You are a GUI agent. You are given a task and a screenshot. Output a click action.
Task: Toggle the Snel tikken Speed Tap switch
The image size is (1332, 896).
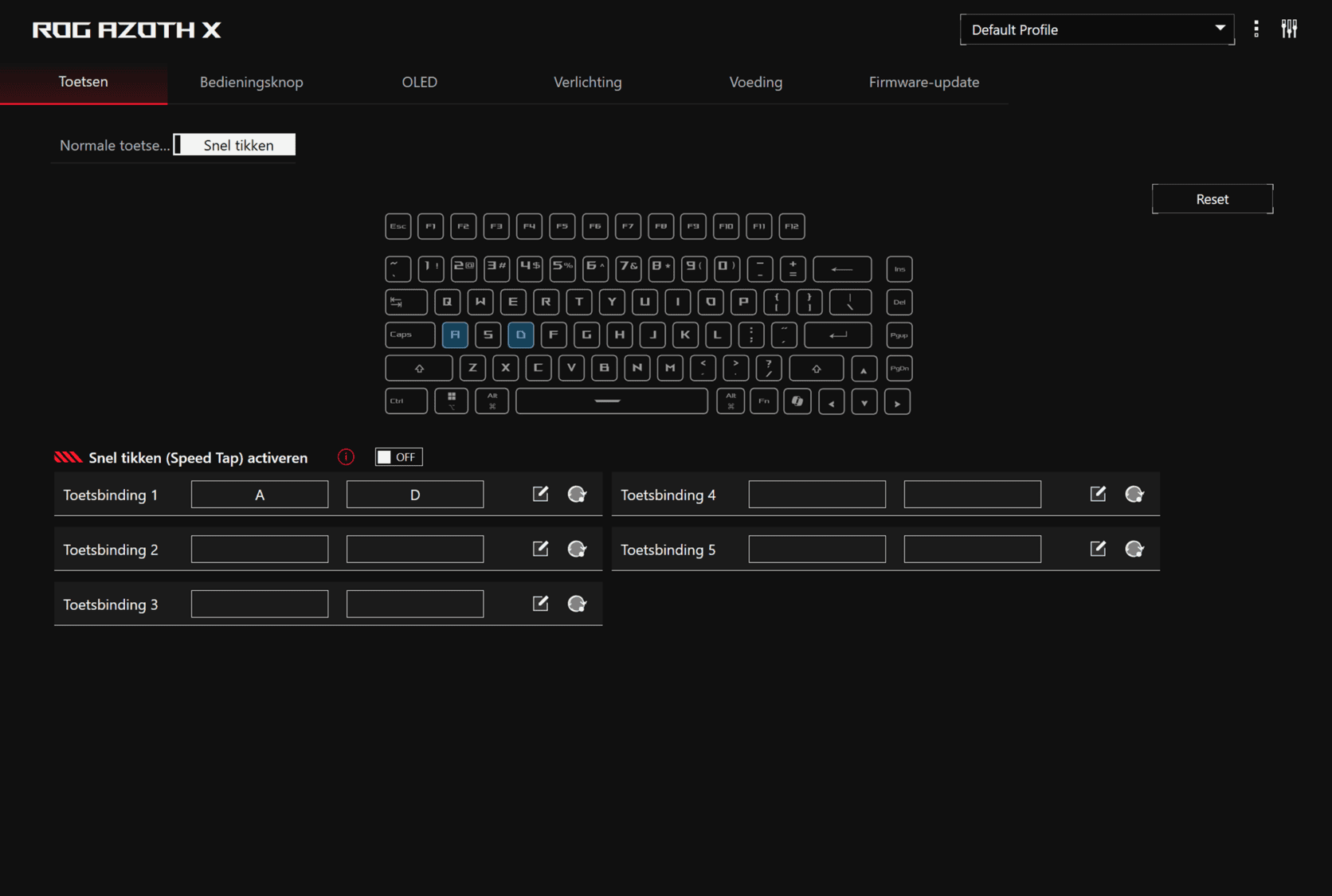click(x=398, y=457)
